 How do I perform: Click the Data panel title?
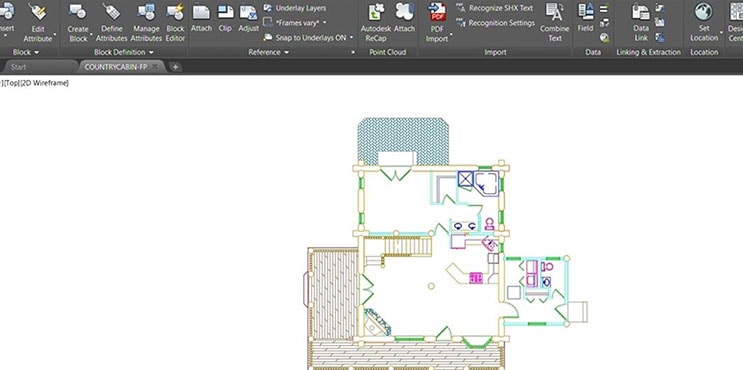tap(593, 52)
